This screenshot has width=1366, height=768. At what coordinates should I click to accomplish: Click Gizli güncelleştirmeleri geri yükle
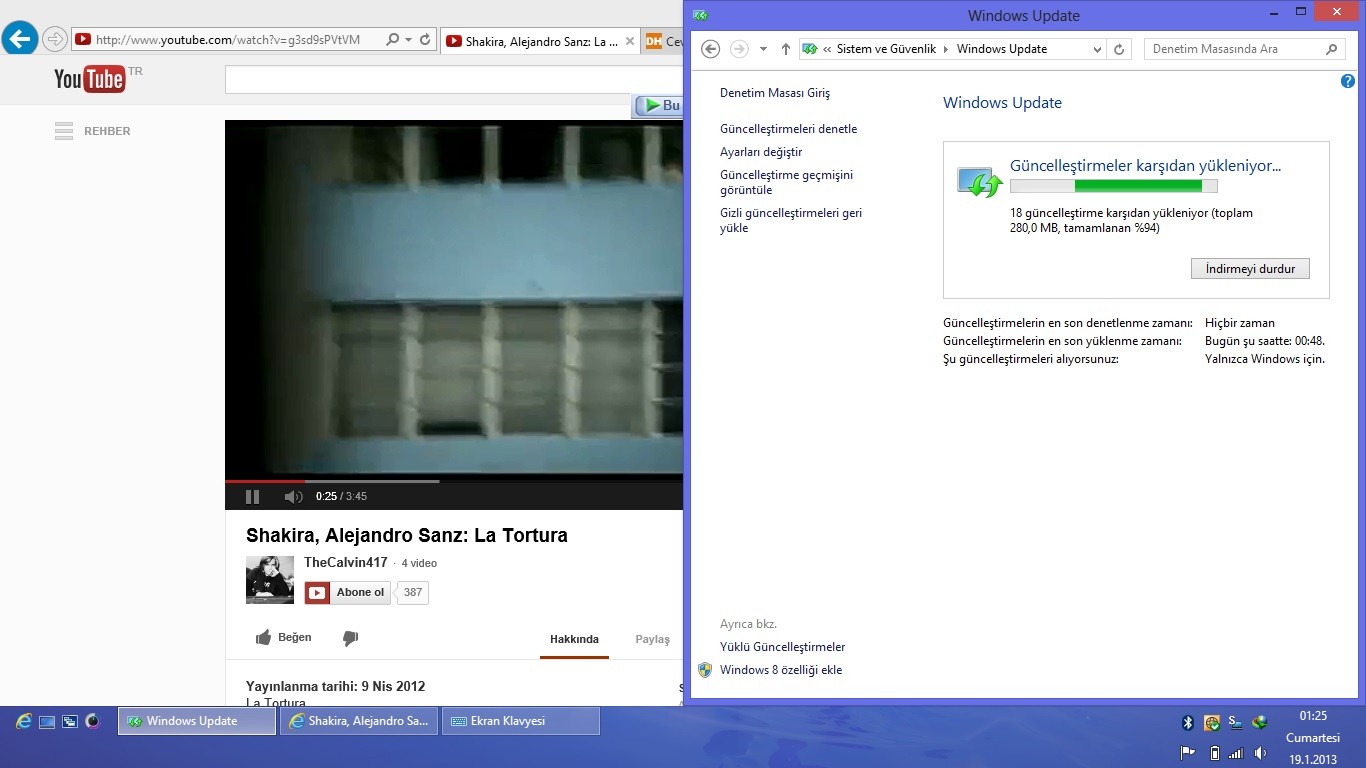point(791,220)
